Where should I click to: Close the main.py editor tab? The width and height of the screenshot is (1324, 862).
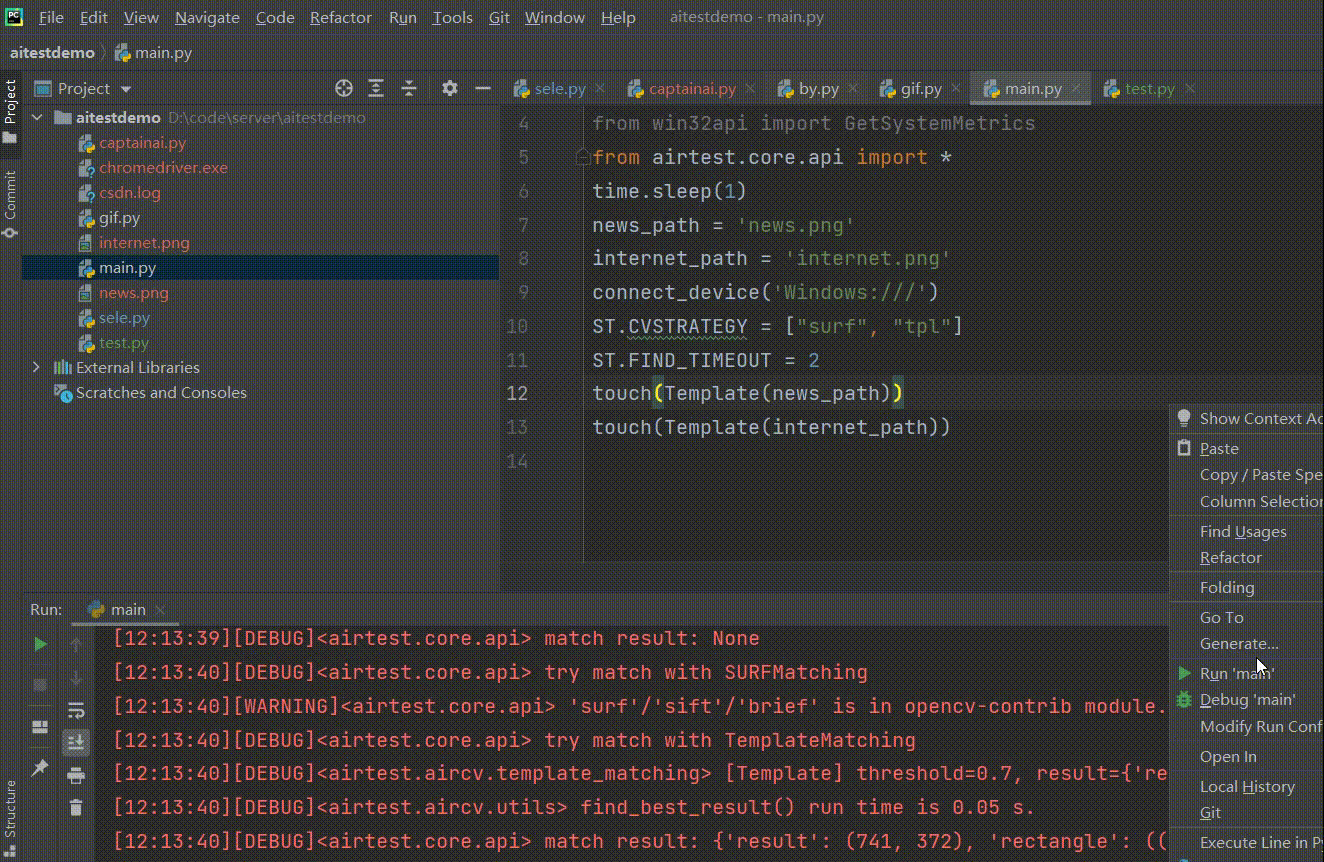(1077, 89)
